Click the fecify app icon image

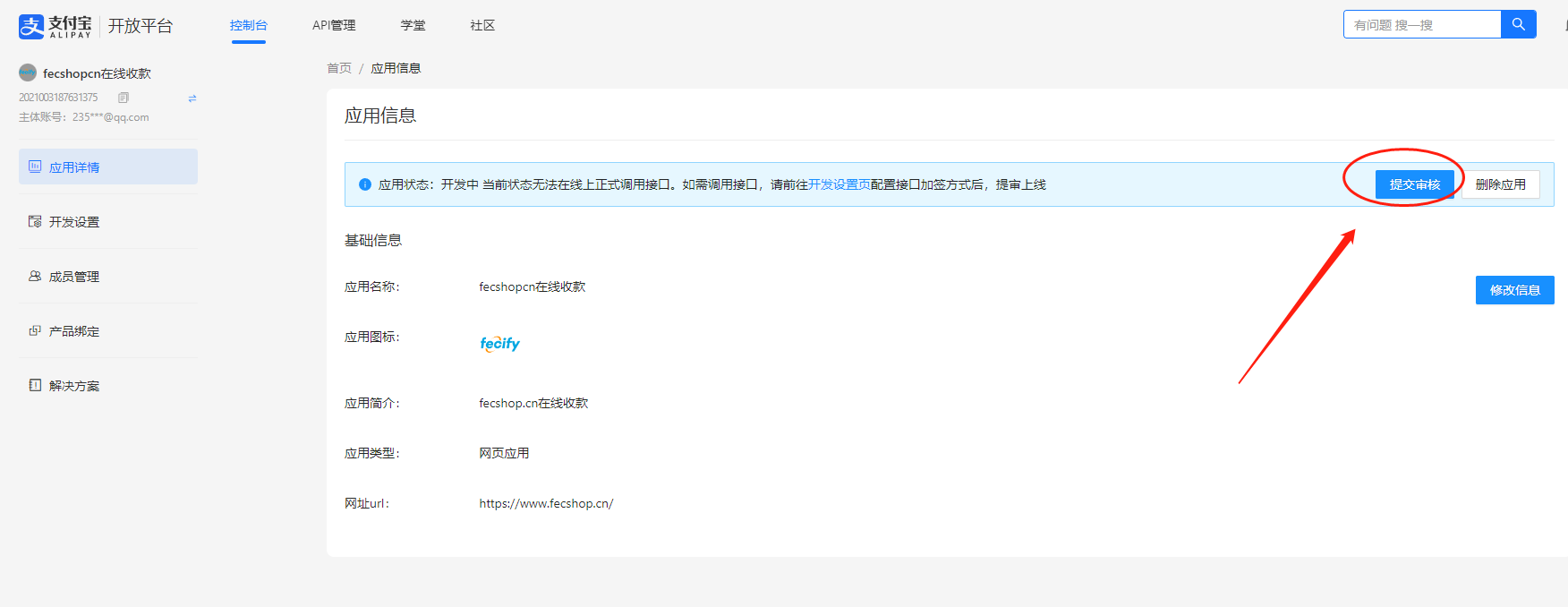(499, 344)
